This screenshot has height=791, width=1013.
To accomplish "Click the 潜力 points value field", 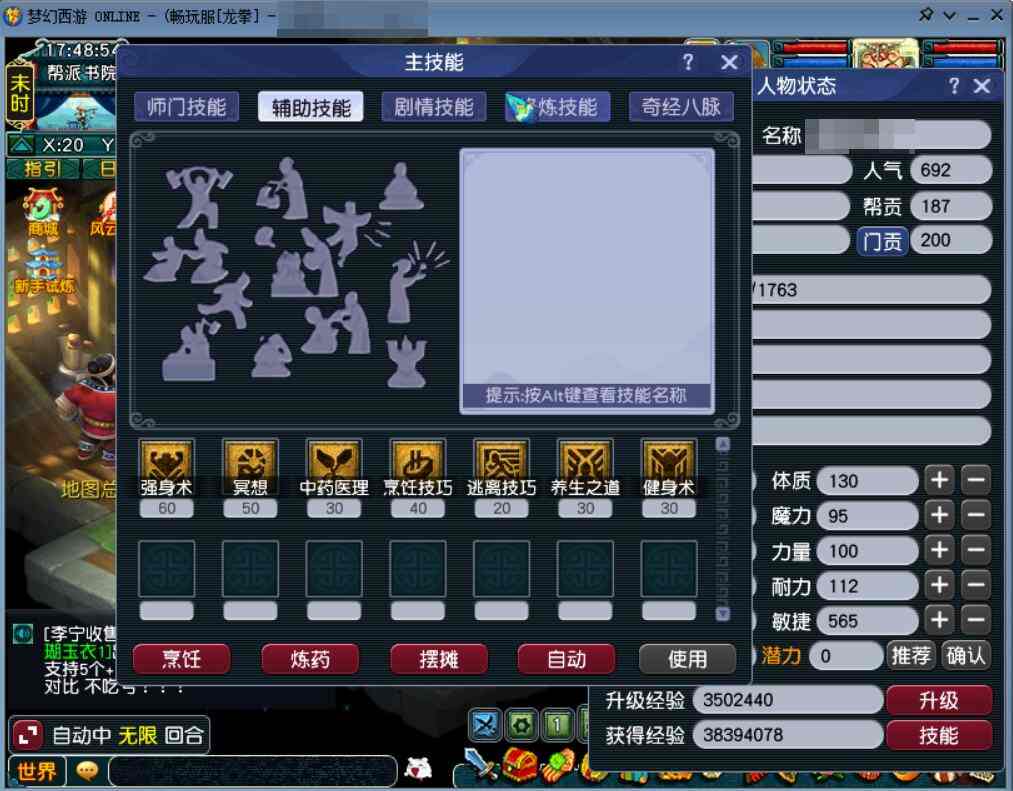I will pyautogui.click(x=846, y=656).
